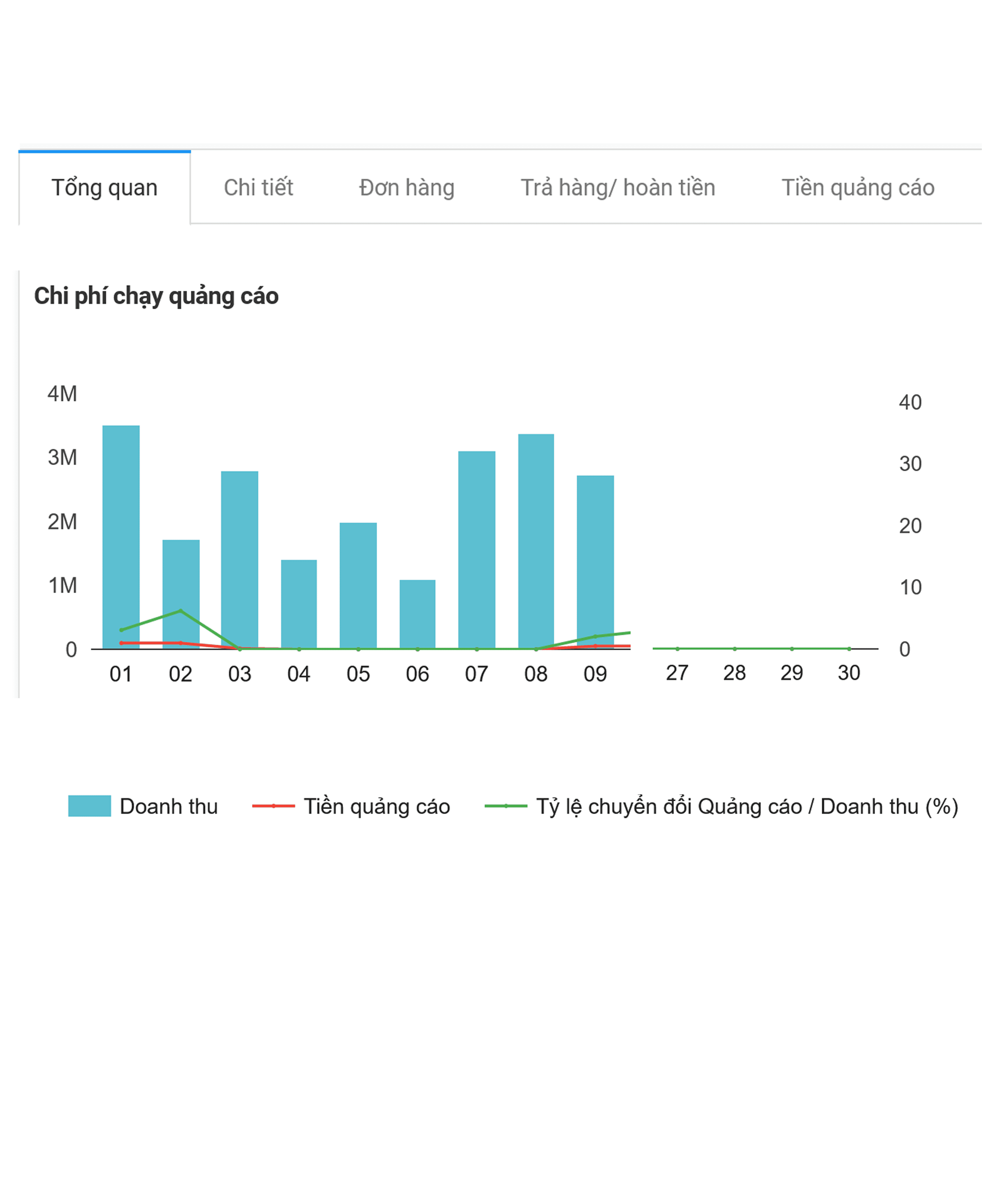Screen dimensions: 1008x1184
Task: Click the green data point at day 30
Action: [x=849, y=649]
